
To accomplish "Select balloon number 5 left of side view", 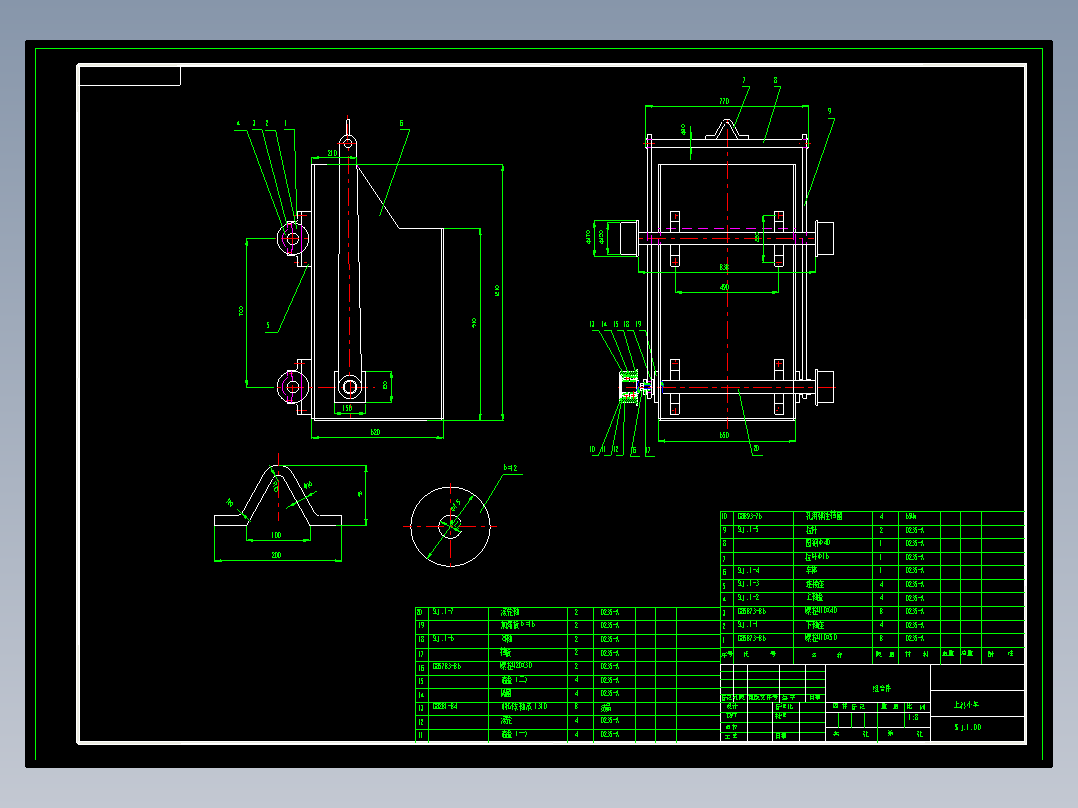I will [268, 325].
